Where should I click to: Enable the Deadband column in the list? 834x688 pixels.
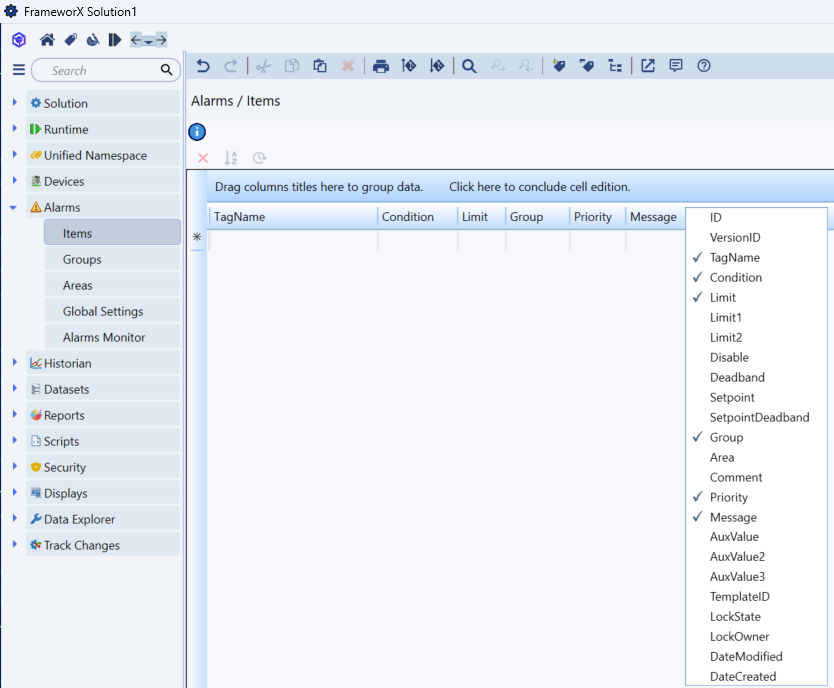(737, 377)
